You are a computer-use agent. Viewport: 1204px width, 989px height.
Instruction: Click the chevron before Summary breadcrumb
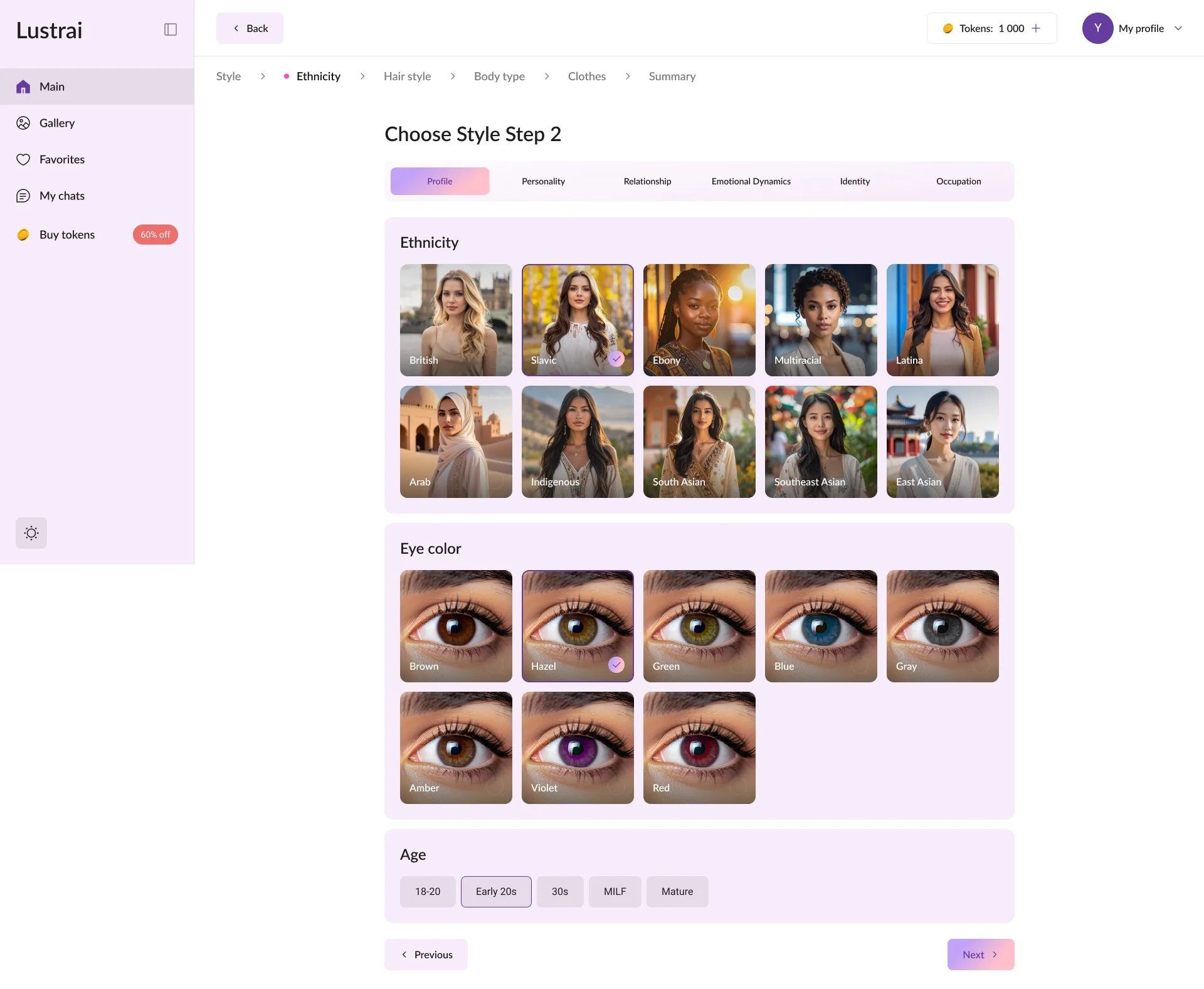click(x=628, y=77)
